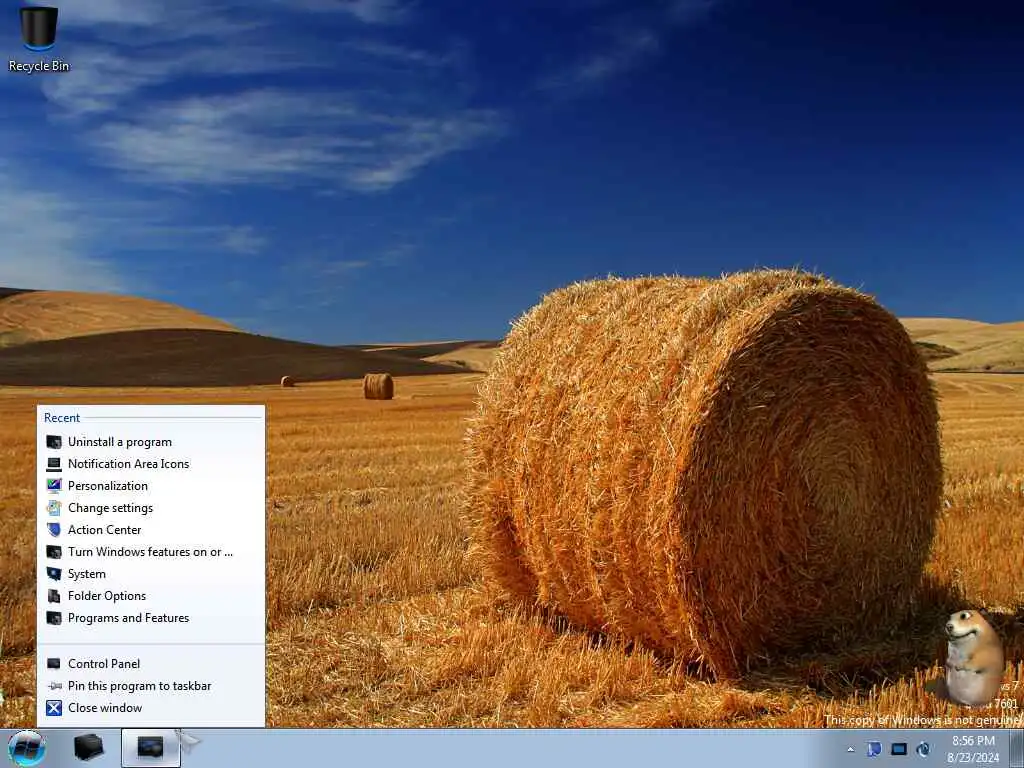Click the Show desktop strip at taskbar end
The image size is (1024, 768).
pyautogui.click(x=1017, y=748)
